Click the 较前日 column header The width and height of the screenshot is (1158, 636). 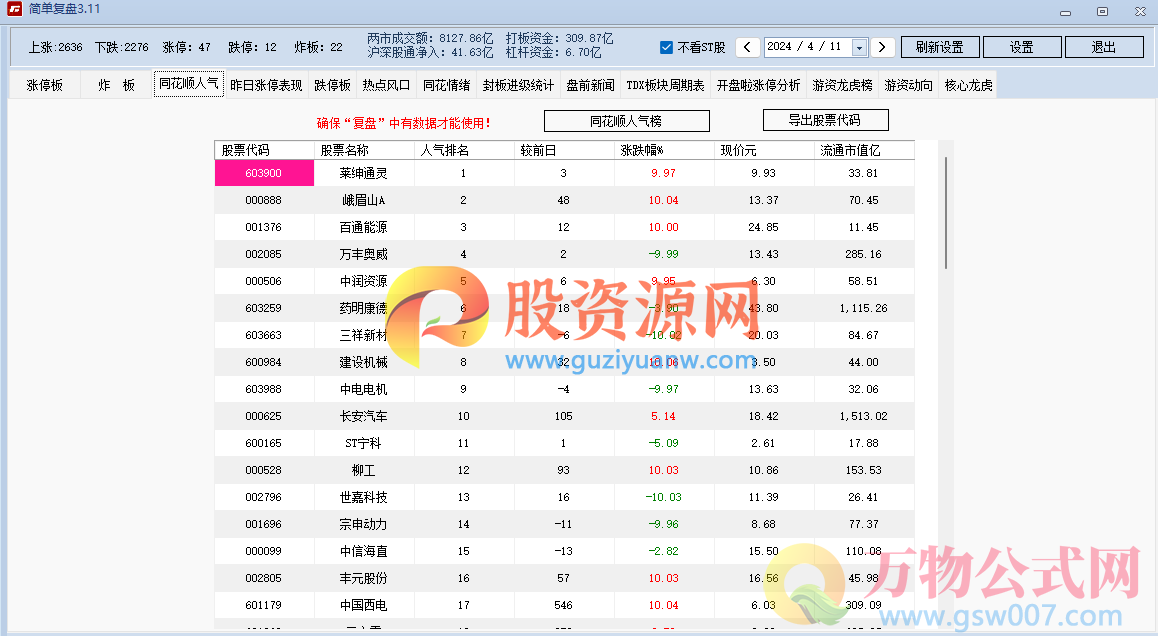(x=564, y=150)
